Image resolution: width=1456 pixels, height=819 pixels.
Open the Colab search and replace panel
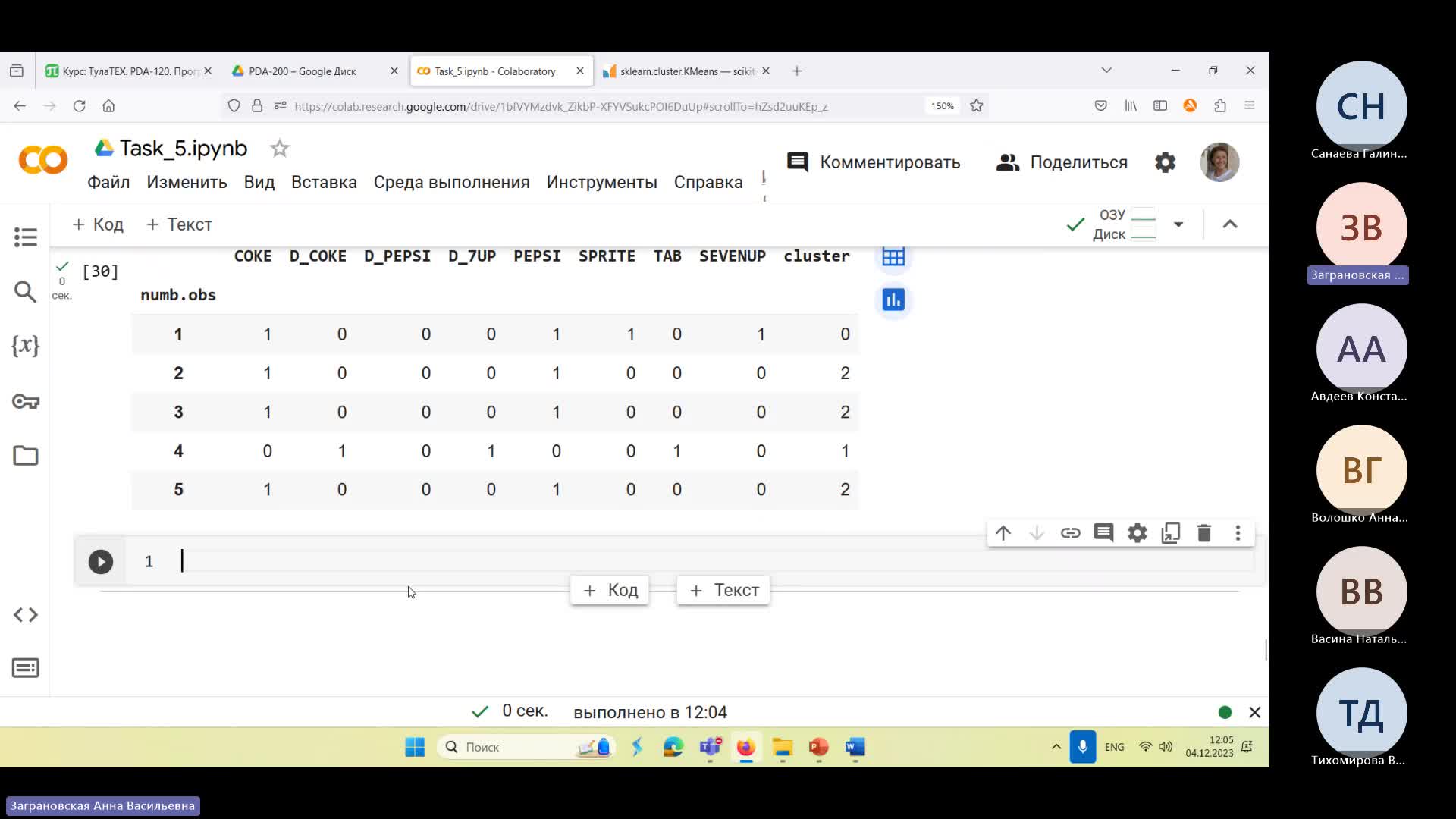pyautogui.click(x=25, y=292)
